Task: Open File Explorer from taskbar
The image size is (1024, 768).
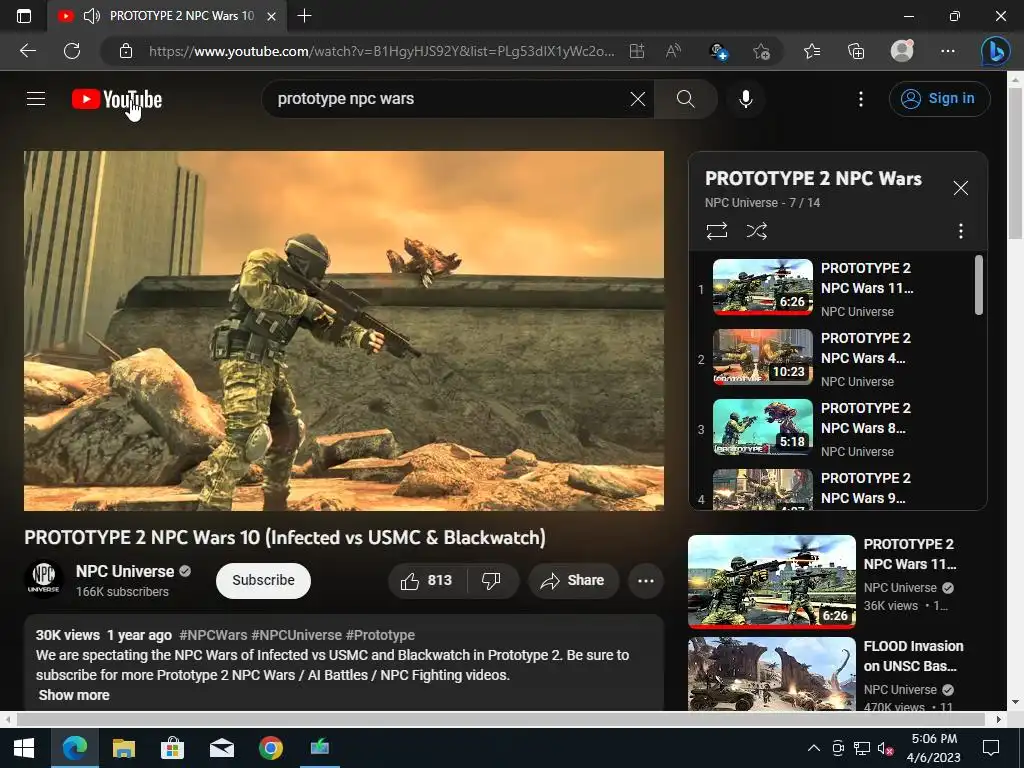Action: [123, 748]
